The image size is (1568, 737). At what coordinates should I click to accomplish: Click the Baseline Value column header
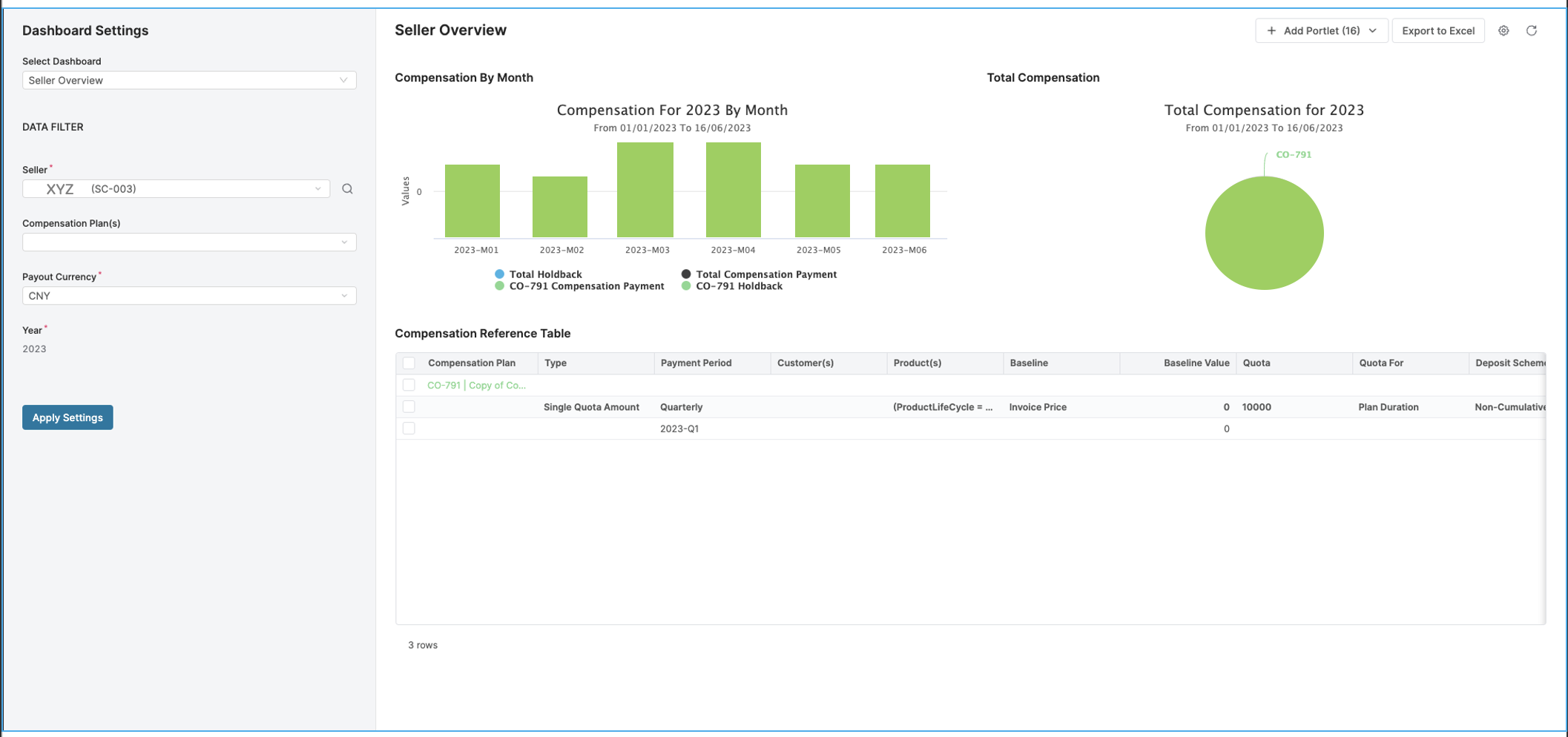pos(1196,363)
